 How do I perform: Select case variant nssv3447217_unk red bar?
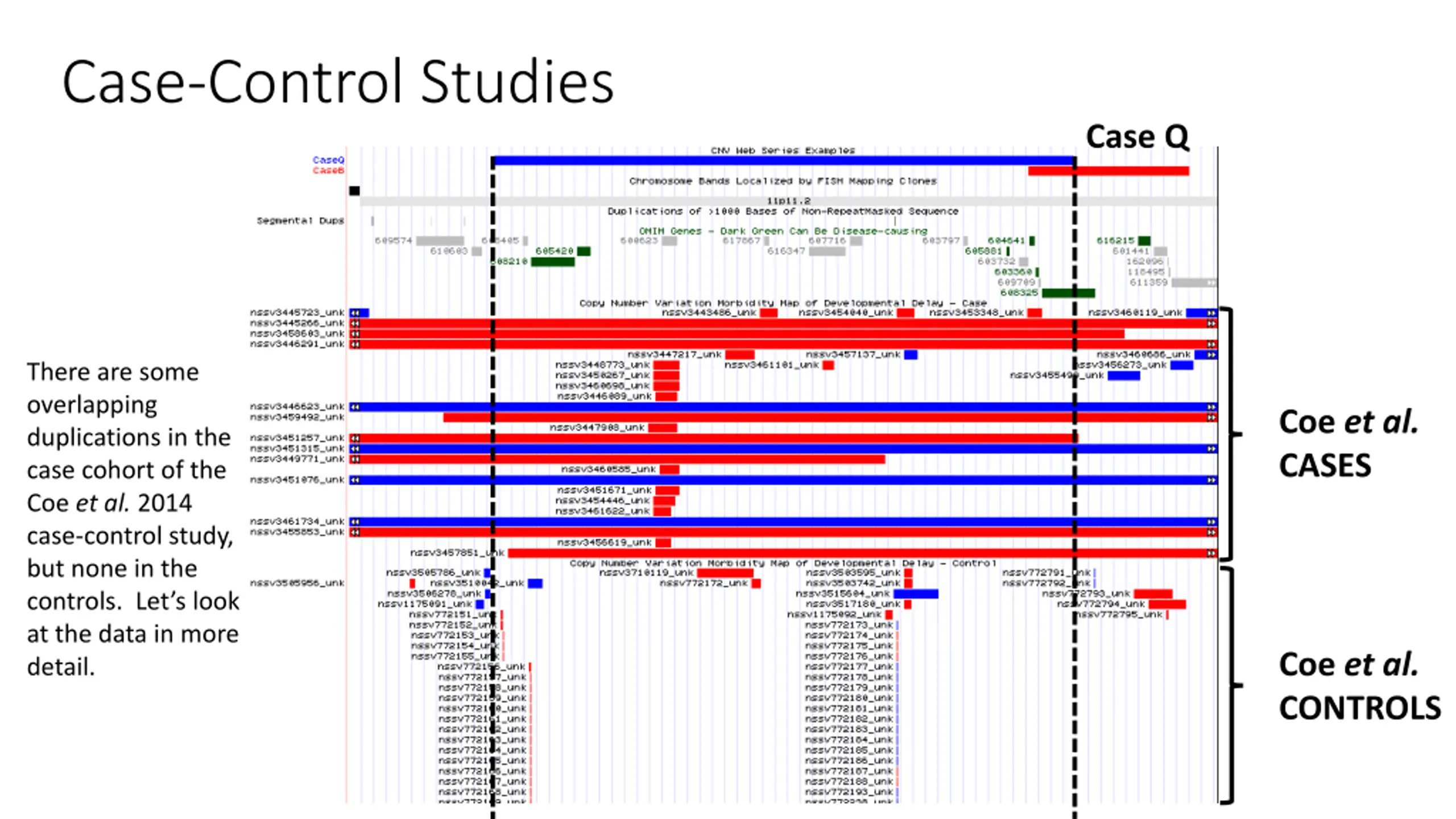[740, 355]
